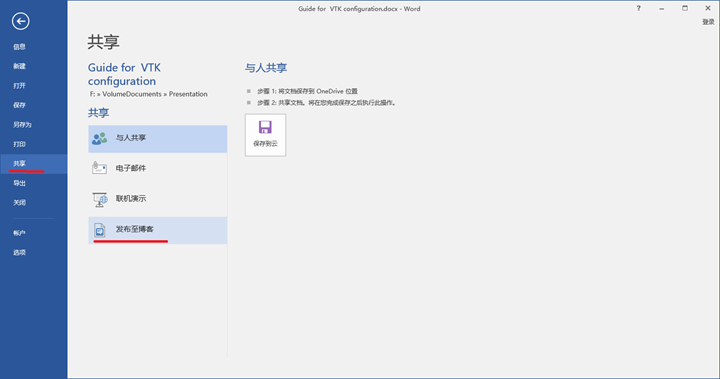Viewport: 720px width, 379px height.
Task: Click the Guide for VTK configuration title
Action: 124,74
